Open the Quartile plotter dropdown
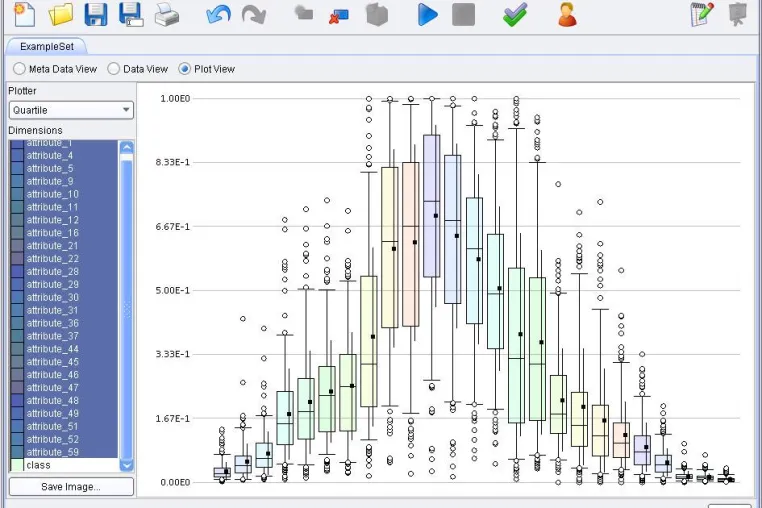 pyautogui.click(x=71, y=110)
